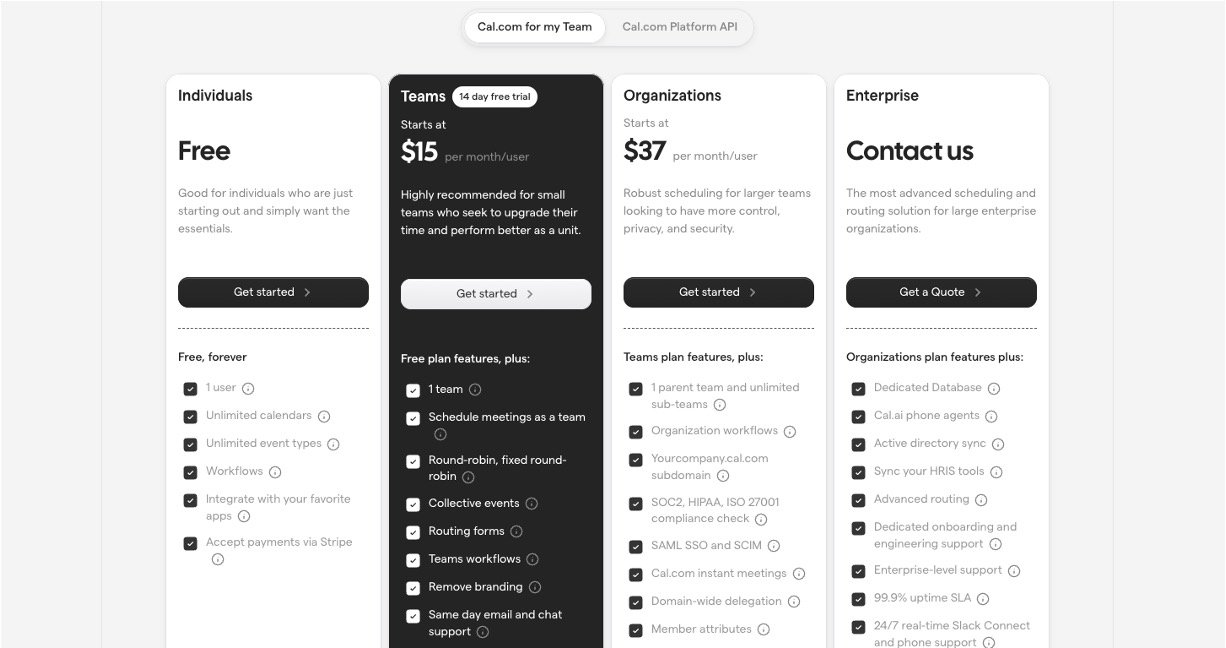The width and height of the screenshot is (1226, 648).
Task: Click info icon next to Unlimited calendars
Action: coord(324,416)
